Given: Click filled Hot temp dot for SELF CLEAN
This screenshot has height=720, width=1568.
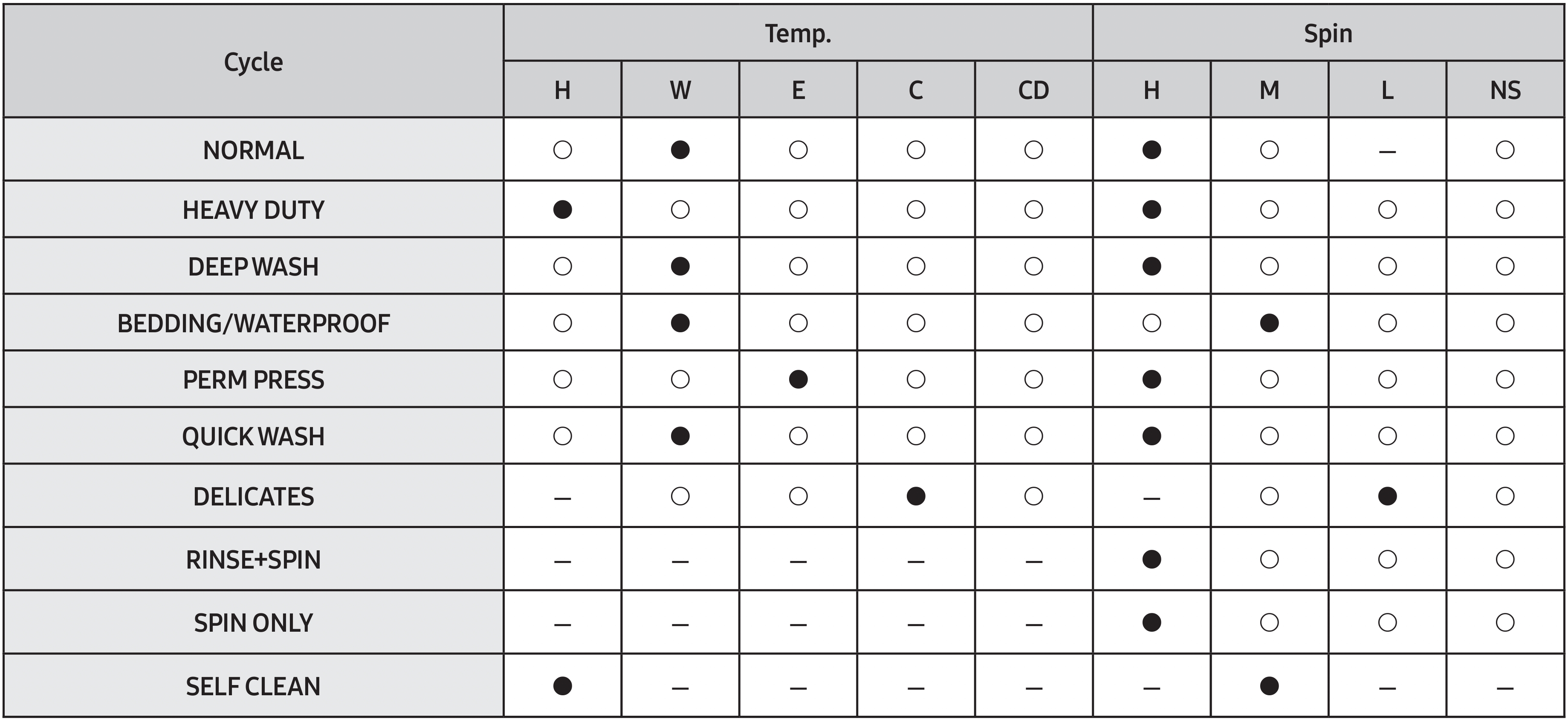Looking at the screenshot, I should pyautogui.click(x=562, y=686).
